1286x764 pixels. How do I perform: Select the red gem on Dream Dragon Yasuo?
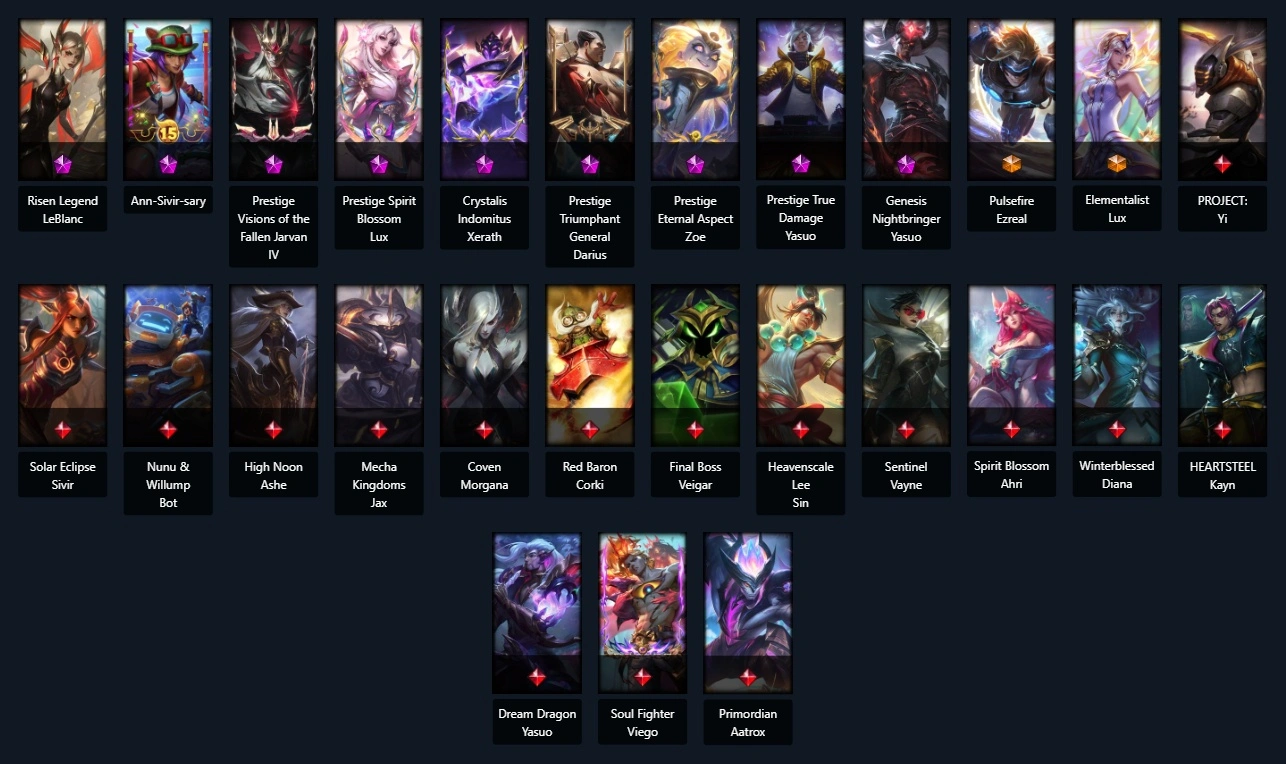(x=537, y=677)
